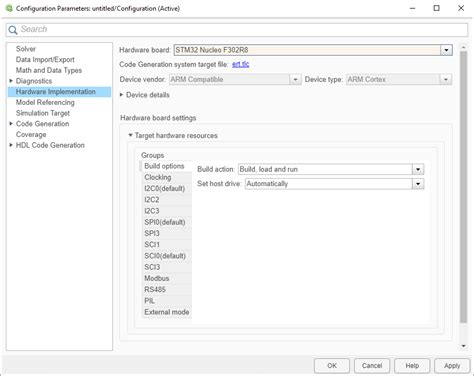The height and width of the screenshot is (376, 474).
Task: Select Solver in the left pane
Action: (26, 49)
